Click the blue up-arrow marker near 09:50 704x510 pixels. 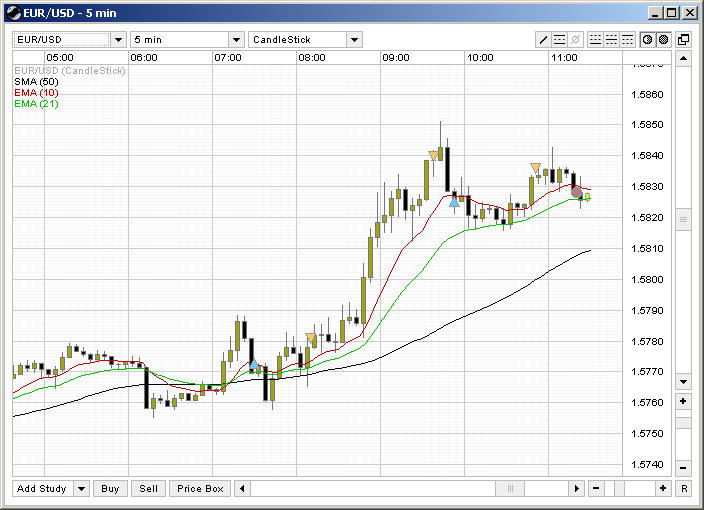click(454, 202)
